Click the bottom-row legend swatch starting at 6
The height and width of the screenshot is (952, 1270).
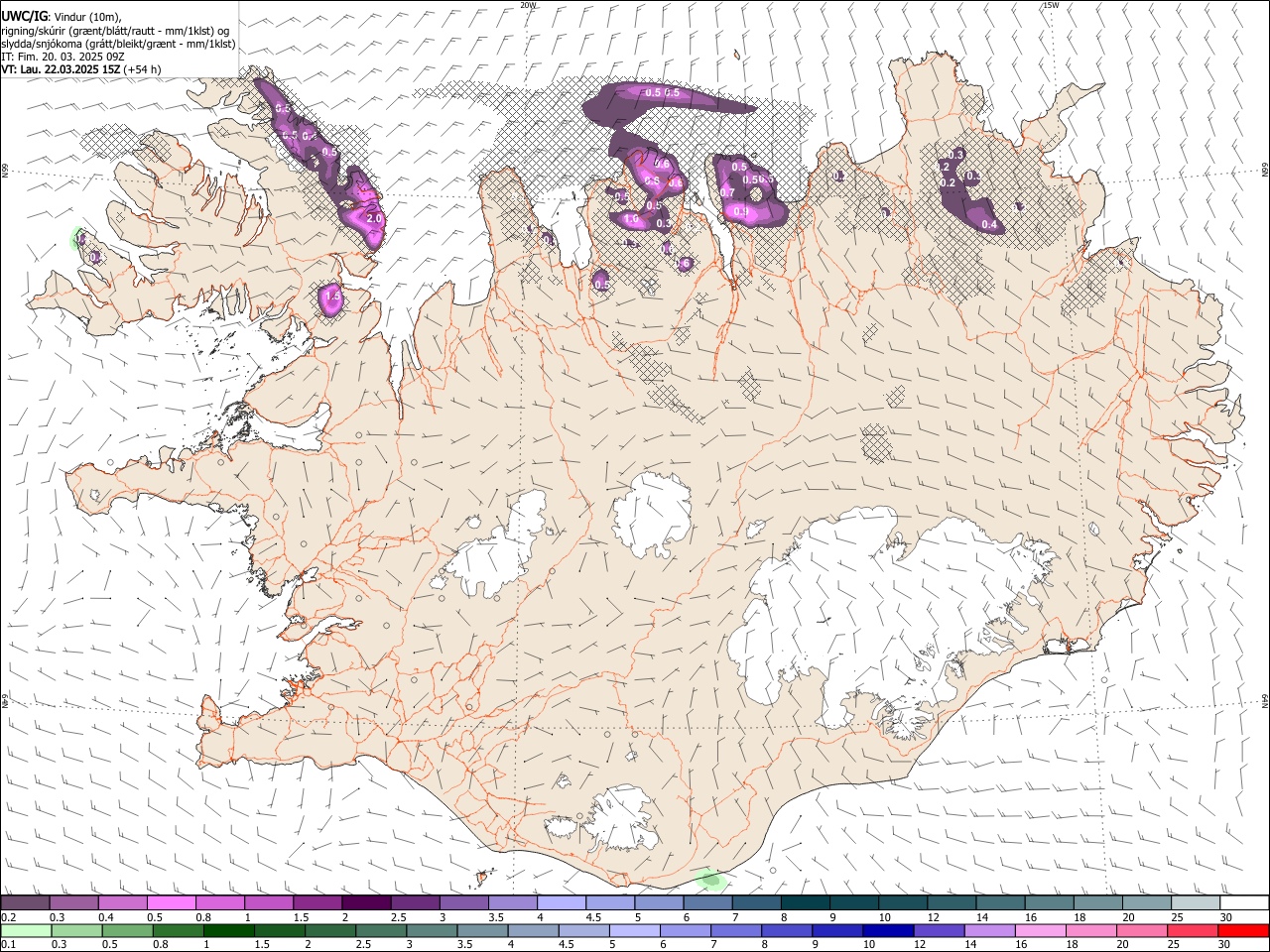click(x=684, y=930)
